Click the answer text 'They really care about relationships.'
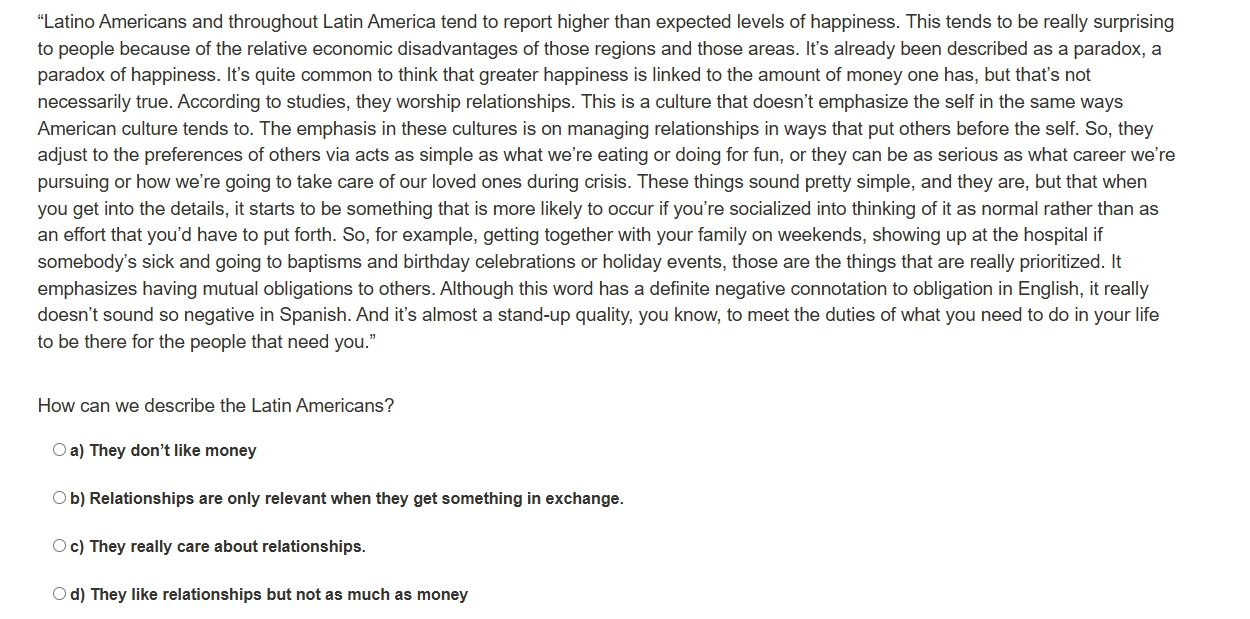This screenshot has width=1250, height=619. tap(228, 547)
